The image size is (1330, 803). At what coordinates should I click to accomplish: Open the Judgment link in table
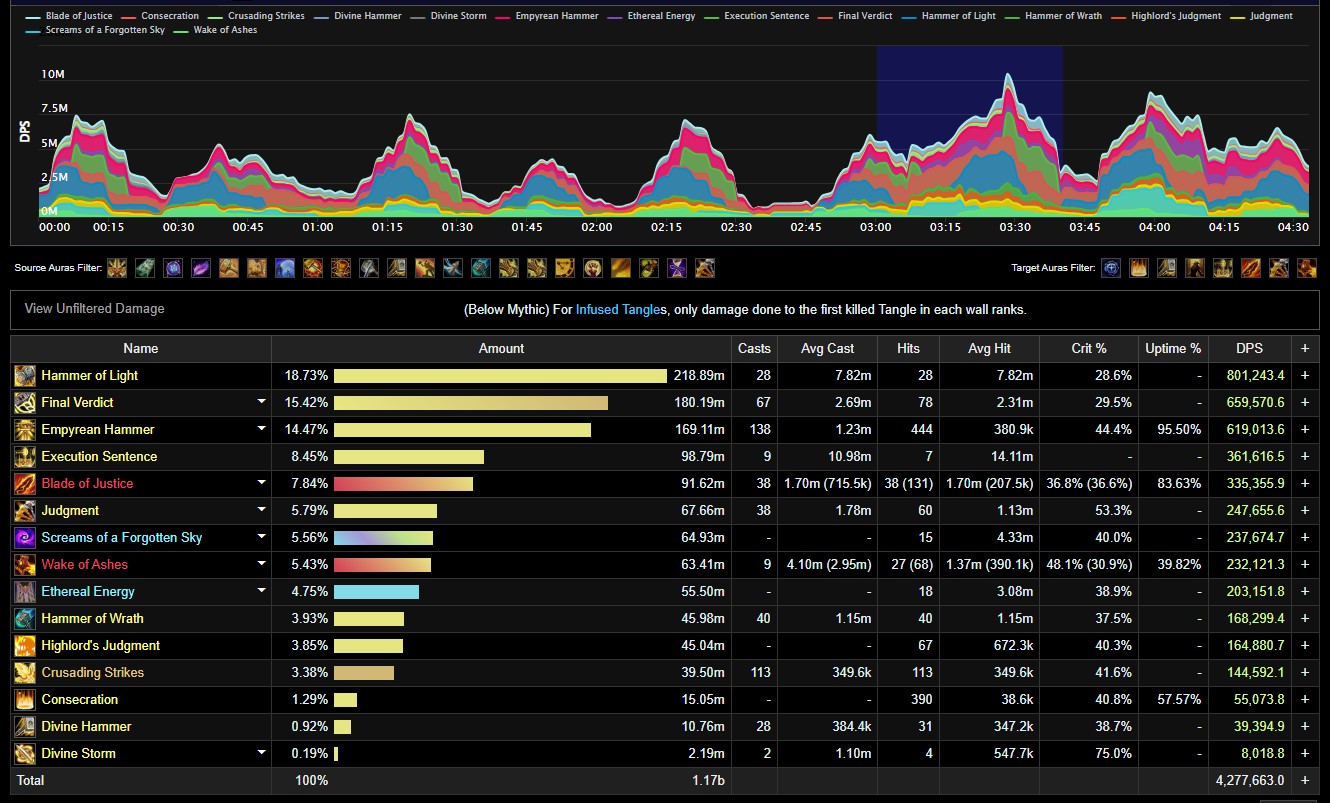[x=70, y=511]
